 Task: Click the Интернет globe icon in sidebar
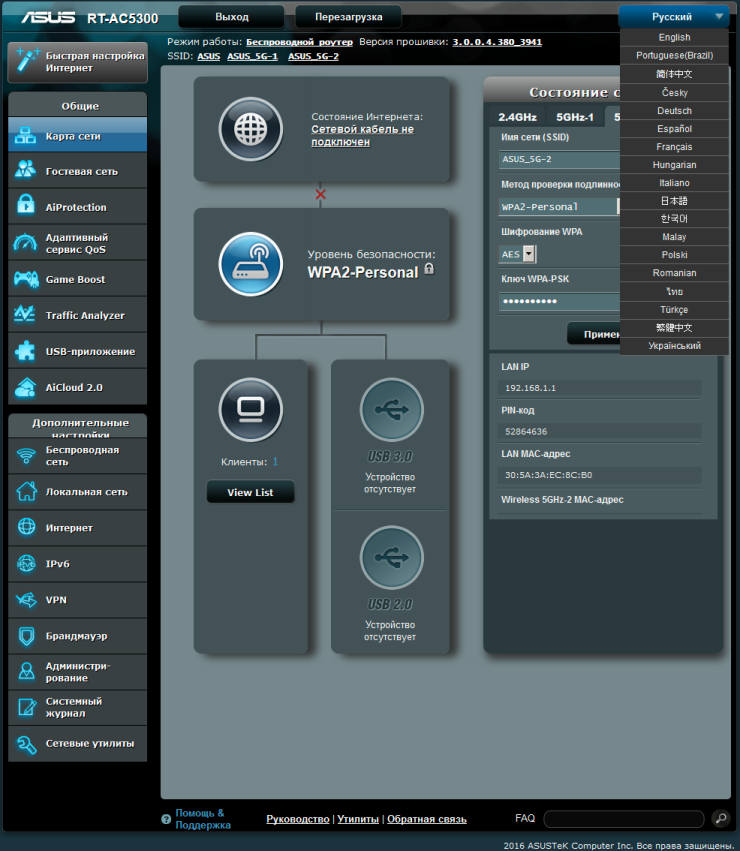click(26, 526)
